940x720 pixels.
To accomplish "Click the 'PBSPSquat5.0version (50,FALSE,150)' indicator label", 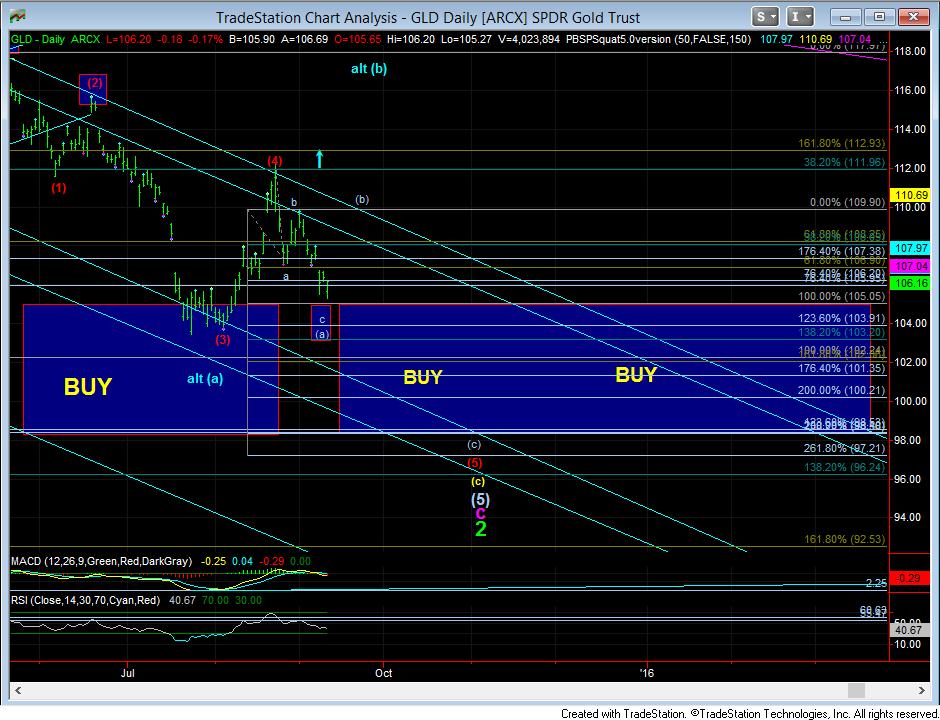I will coord(658,40).
